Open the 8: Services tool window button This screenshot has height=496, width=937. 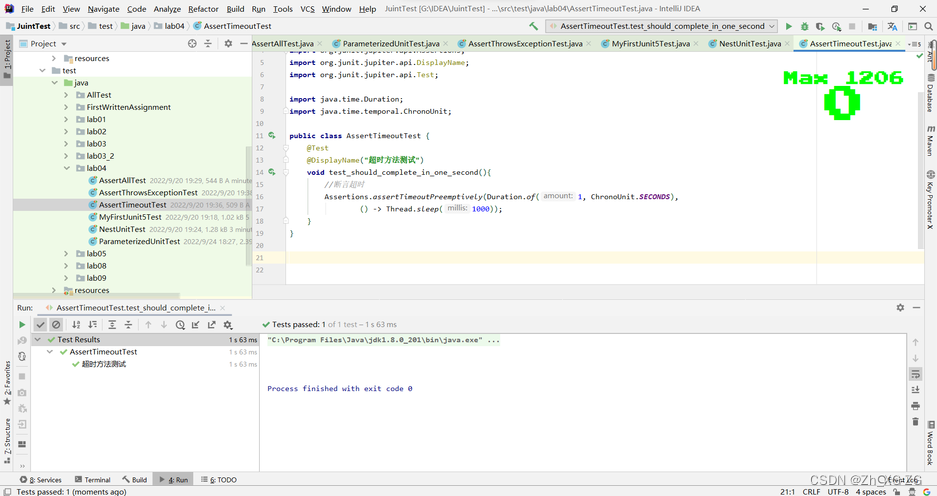point(40,480)
